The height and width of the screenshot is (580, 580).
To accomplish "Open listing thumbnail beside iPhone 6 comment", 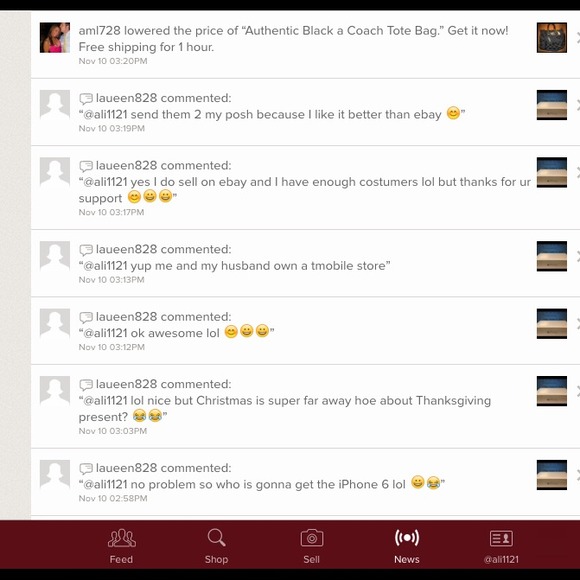I will tap(552, 475).
